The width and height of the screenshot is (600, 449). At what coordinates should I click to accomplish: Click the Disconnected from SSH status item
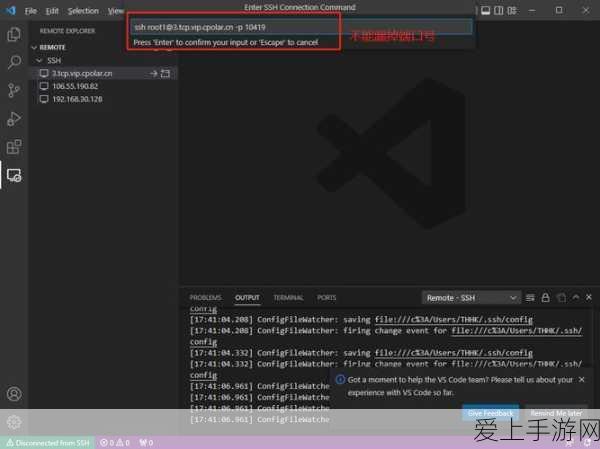point(48,443)
